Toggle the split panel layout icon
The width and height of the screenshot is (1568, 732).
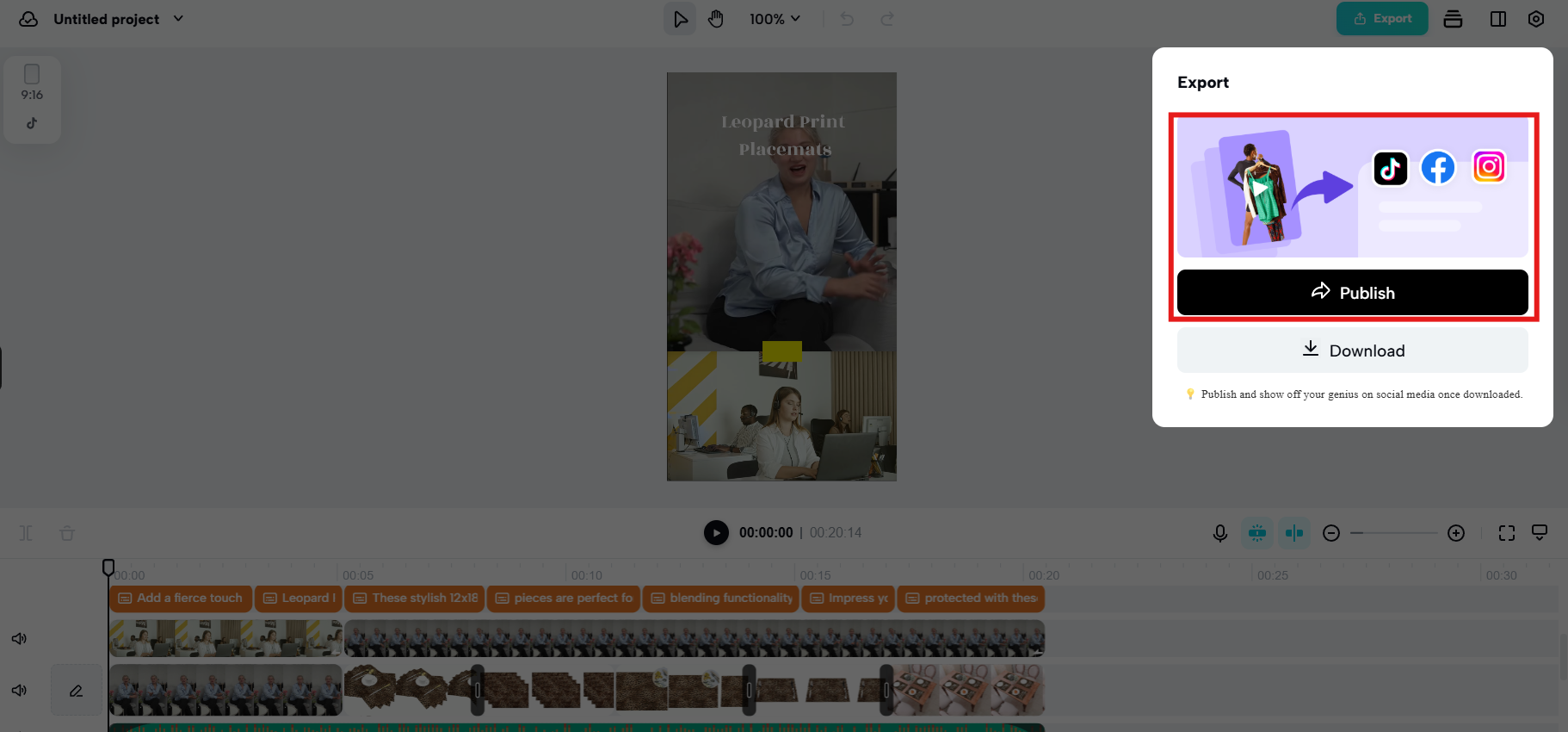[1498, 19]
